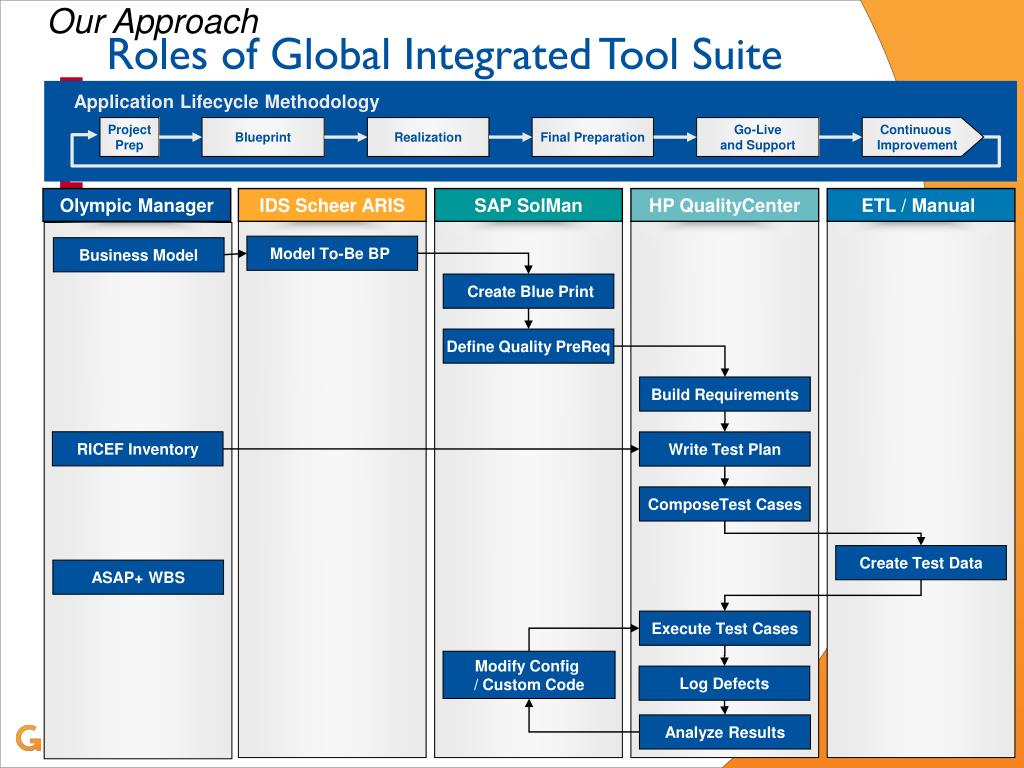Click the Create Blue Print box
This screenshot has width=1024, height=768.
[528, 291]
